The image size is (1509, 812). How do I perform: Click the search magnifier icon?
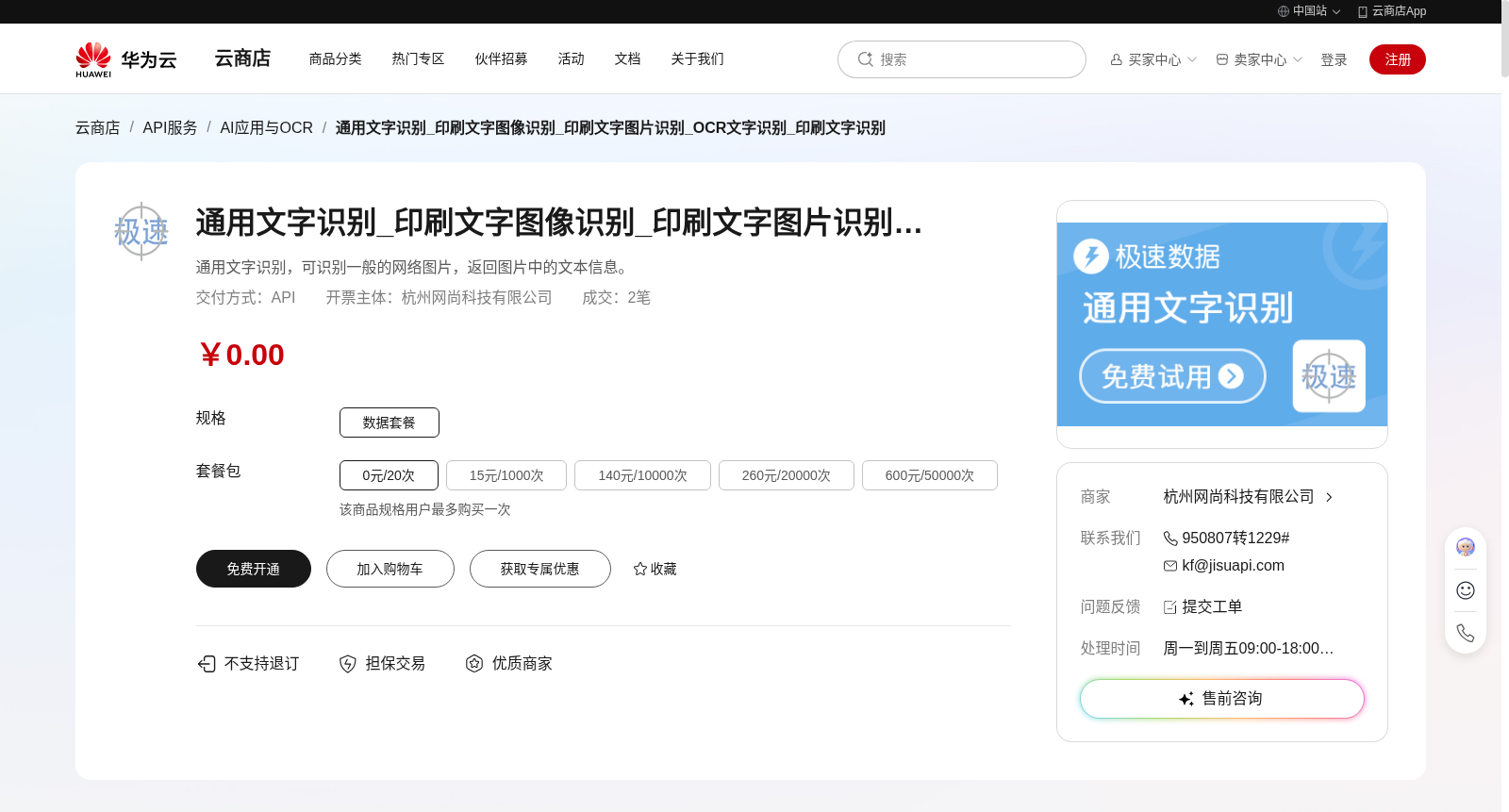point(865,59)
